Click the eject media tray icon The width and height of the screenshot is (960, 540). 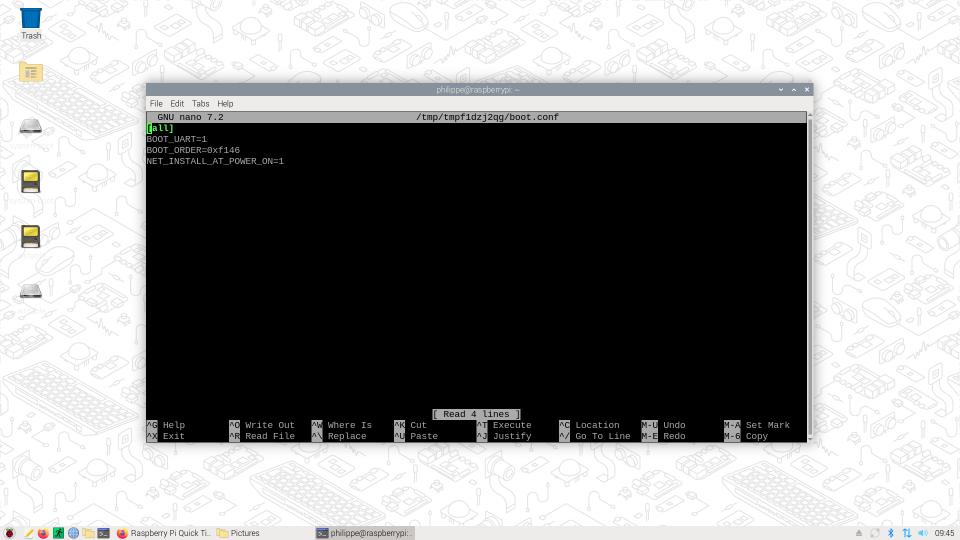859,533
